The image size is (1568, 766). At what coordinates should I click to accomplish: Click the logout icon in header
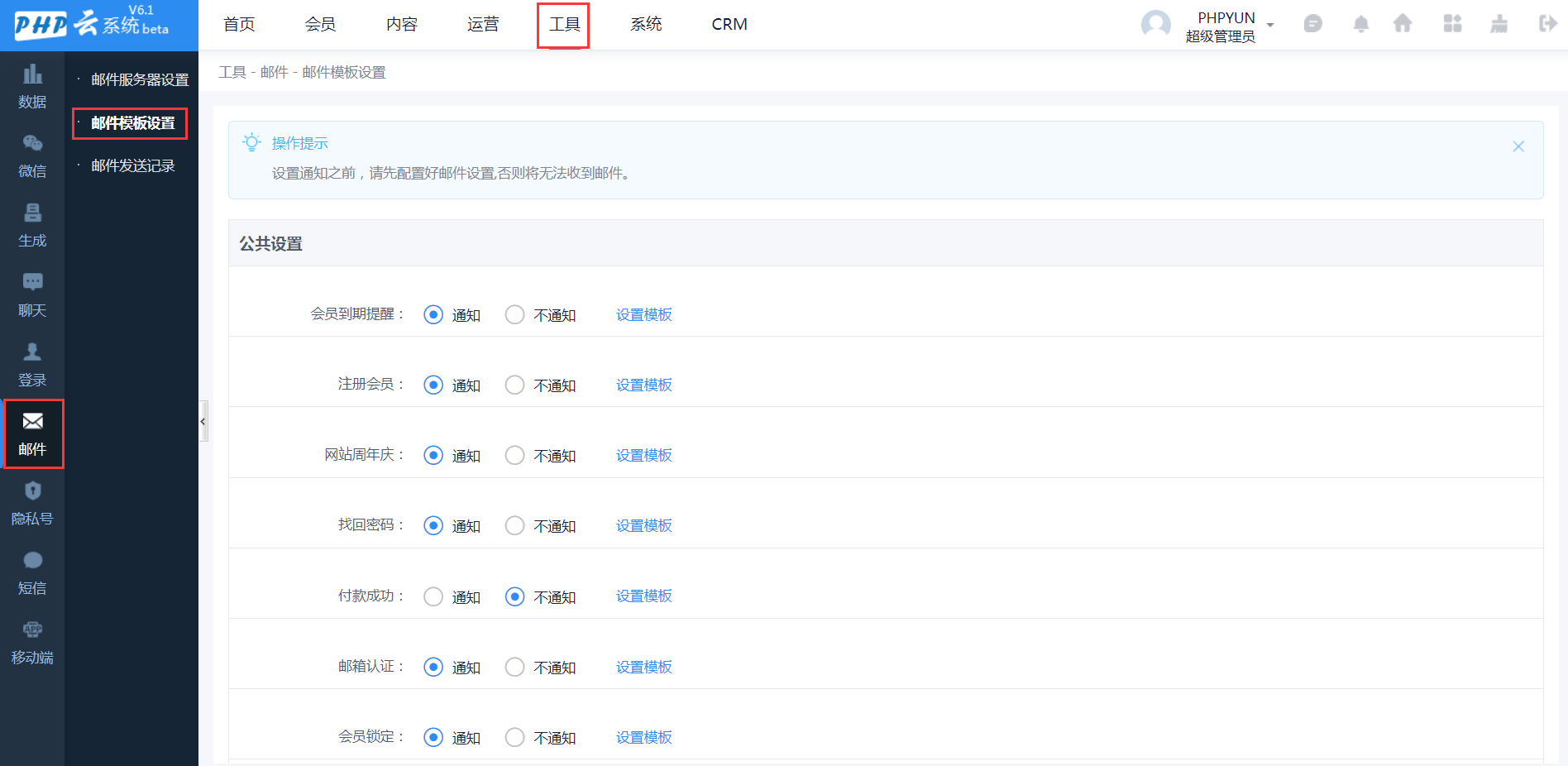(x=1547, y=24)
